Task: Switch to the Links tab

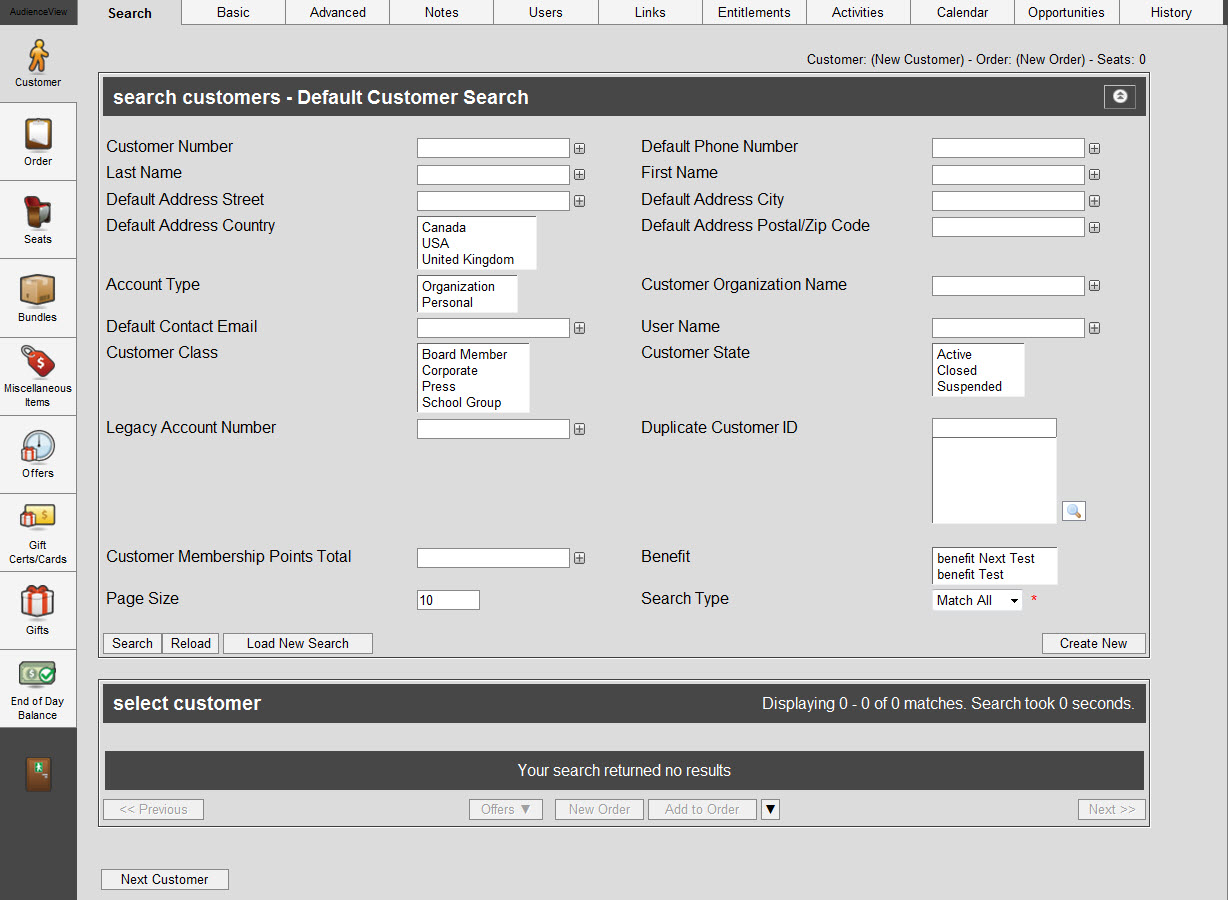Action: coord(650,12)
